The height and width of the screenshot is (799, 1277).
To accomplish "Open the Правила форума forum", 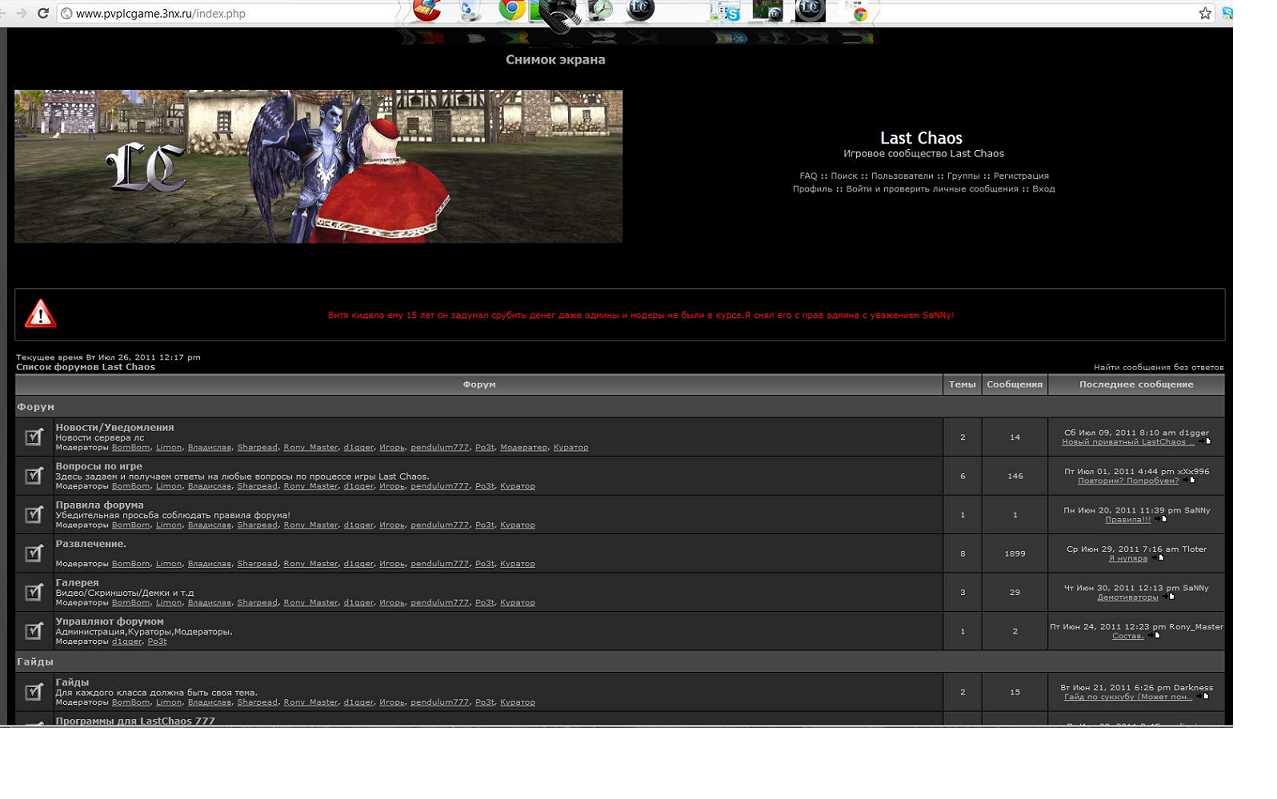I will point(100,505).
